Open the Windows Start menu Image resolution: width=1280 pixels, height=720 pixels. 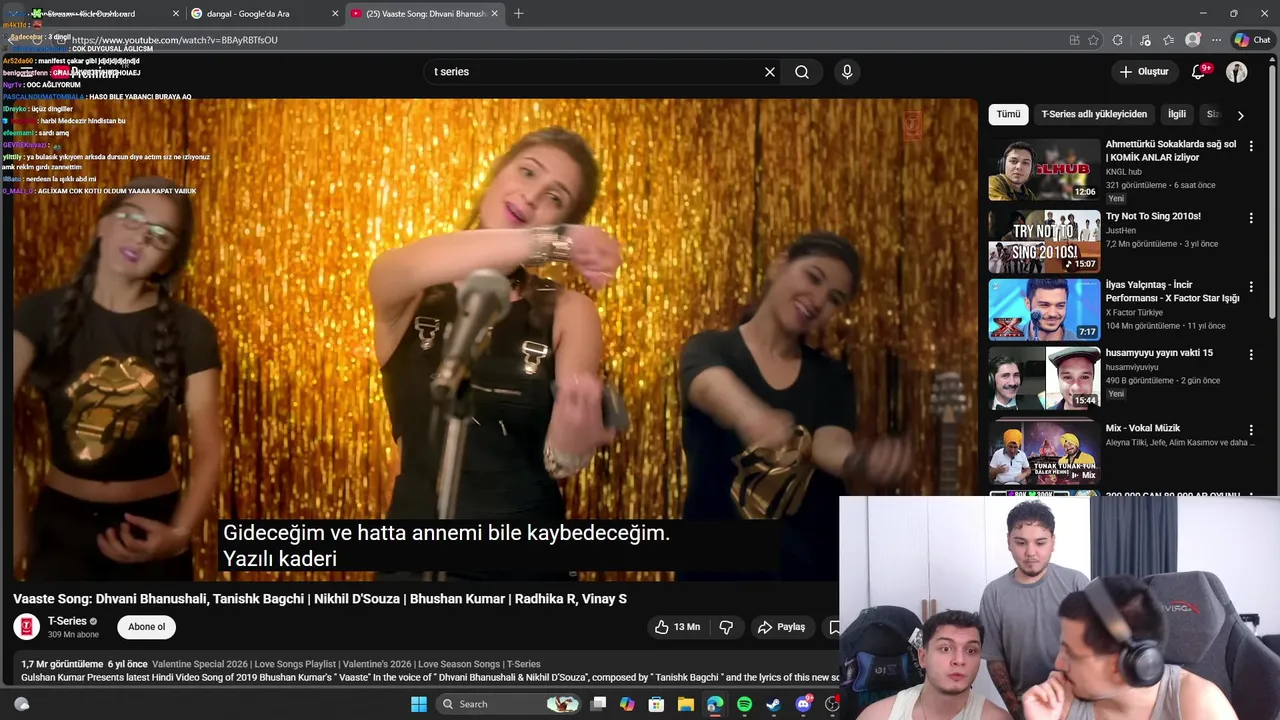[419, 704]
